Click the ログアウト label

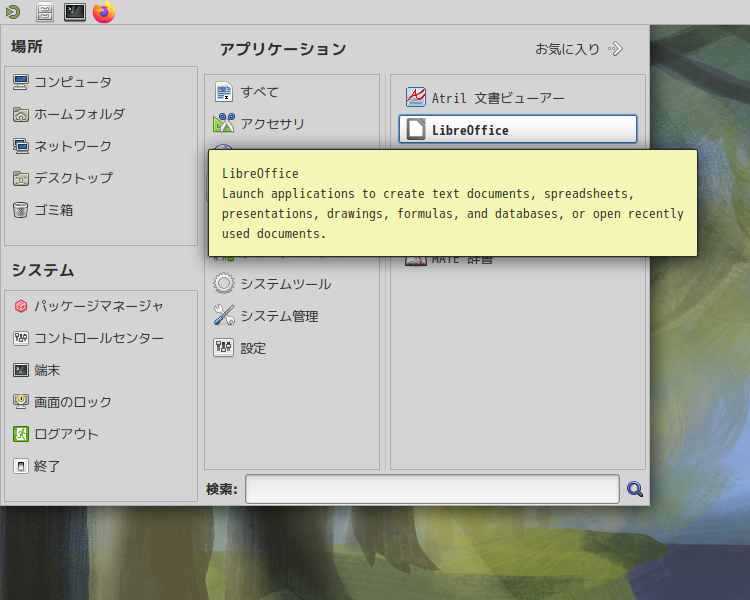click(x=66, y=434)
